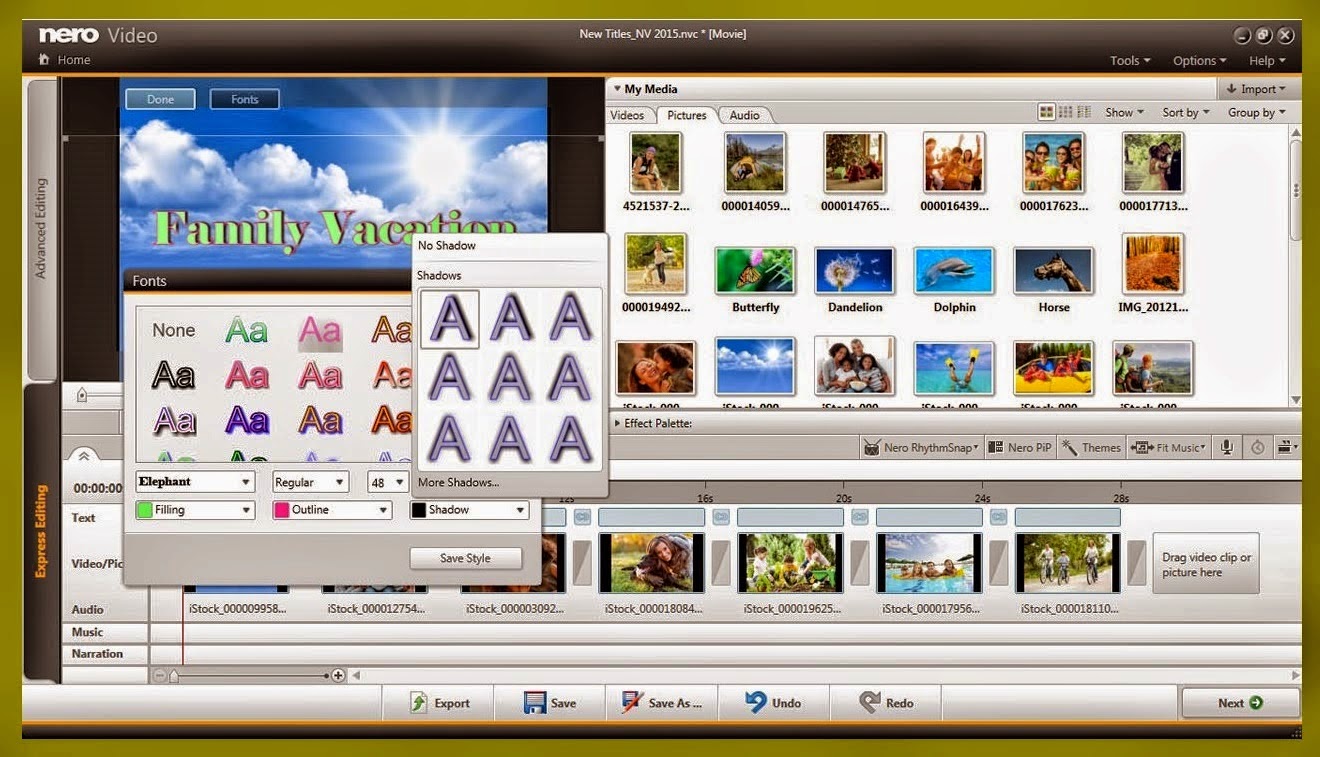1320x757 pixels.
Task: Choose the center shadow A preset
Action: click(x=510, y=379)
